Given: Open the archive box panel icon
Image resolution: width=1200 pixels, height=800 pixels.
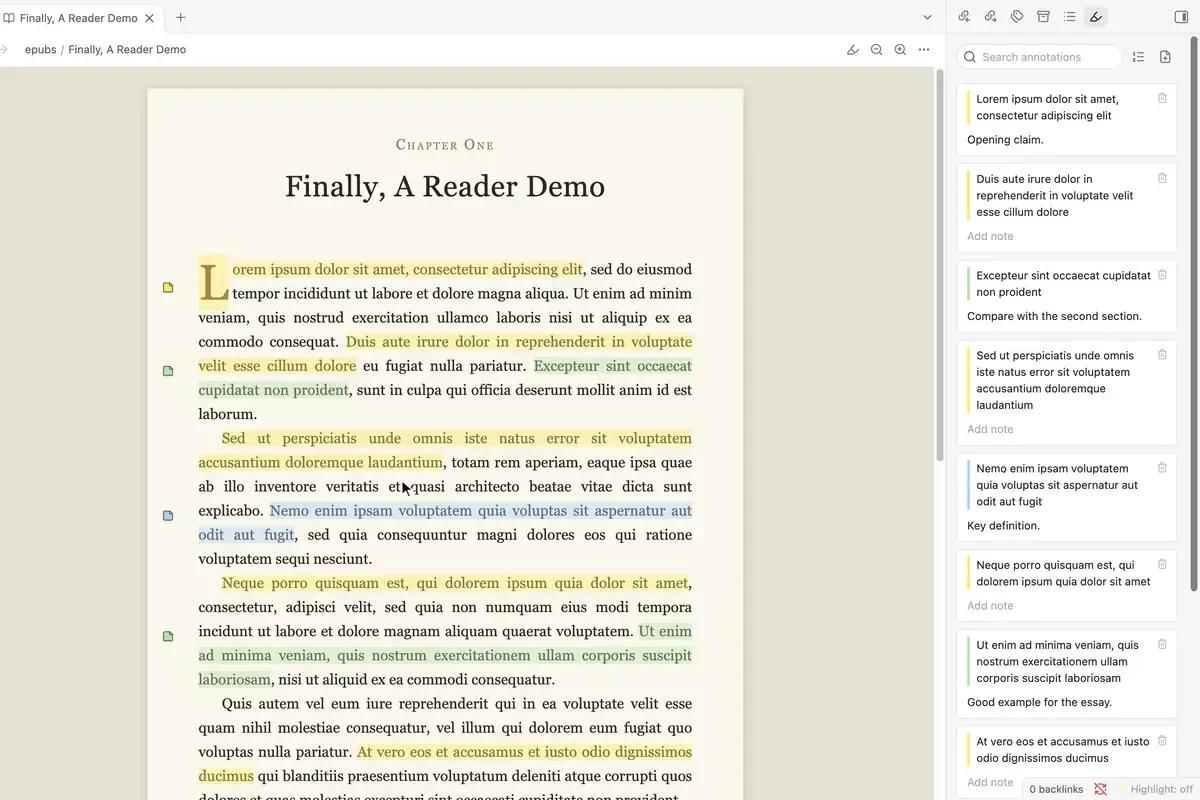Looking at the screenshot, I should point(1043,17).
